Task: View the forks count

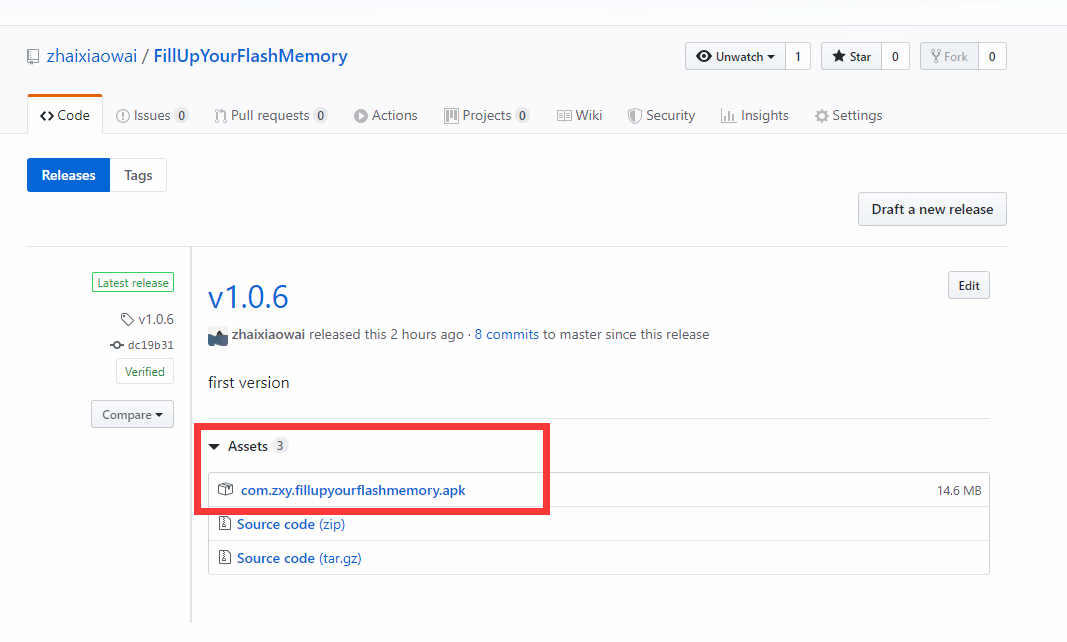Action: click(992, 57)
